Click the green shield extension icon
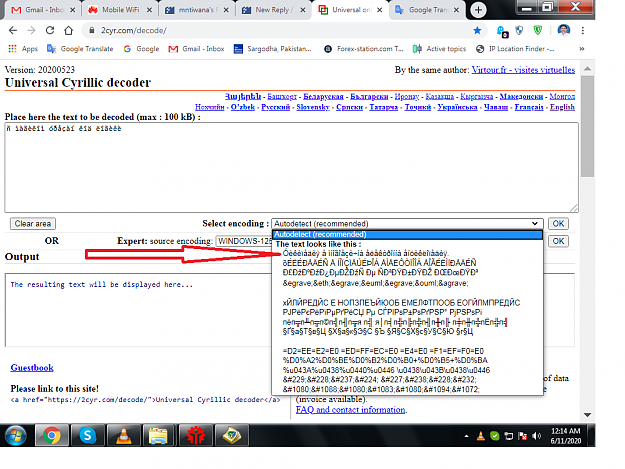Image resolution: width=625 pixels, height=469 pixels. pos(538,30)
